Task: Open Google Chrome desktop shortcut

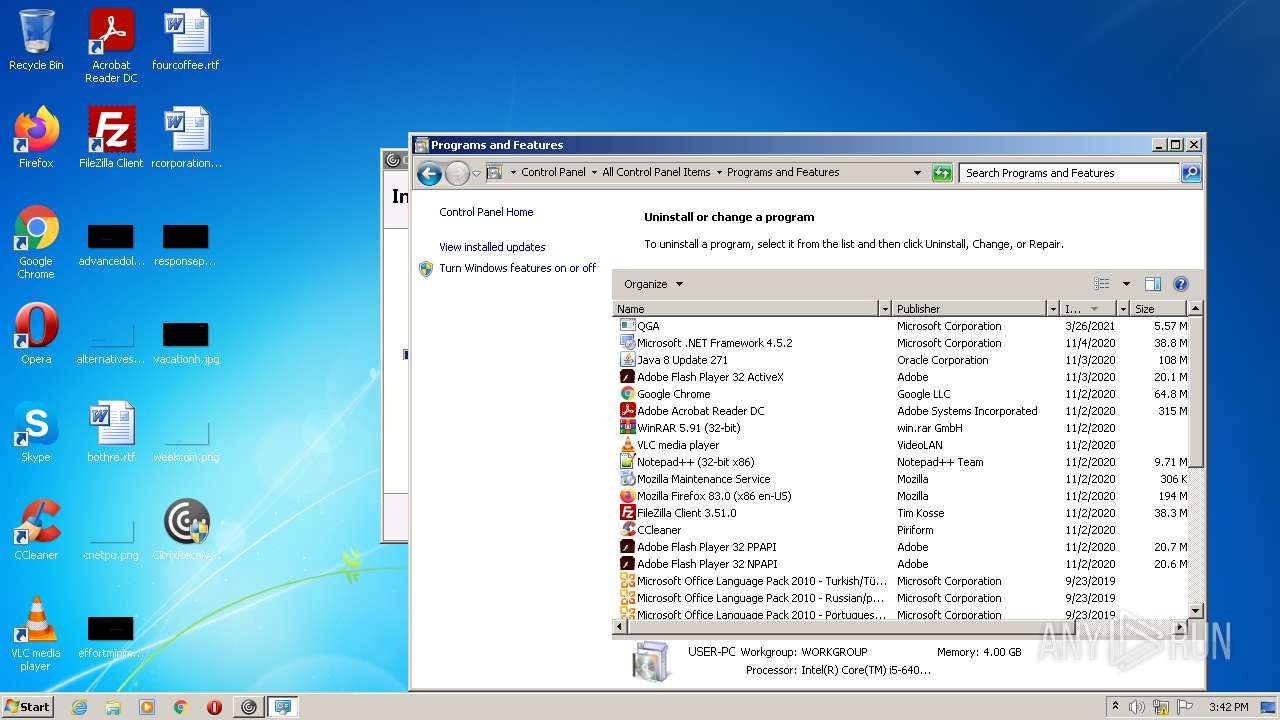Action: [36, 242]
